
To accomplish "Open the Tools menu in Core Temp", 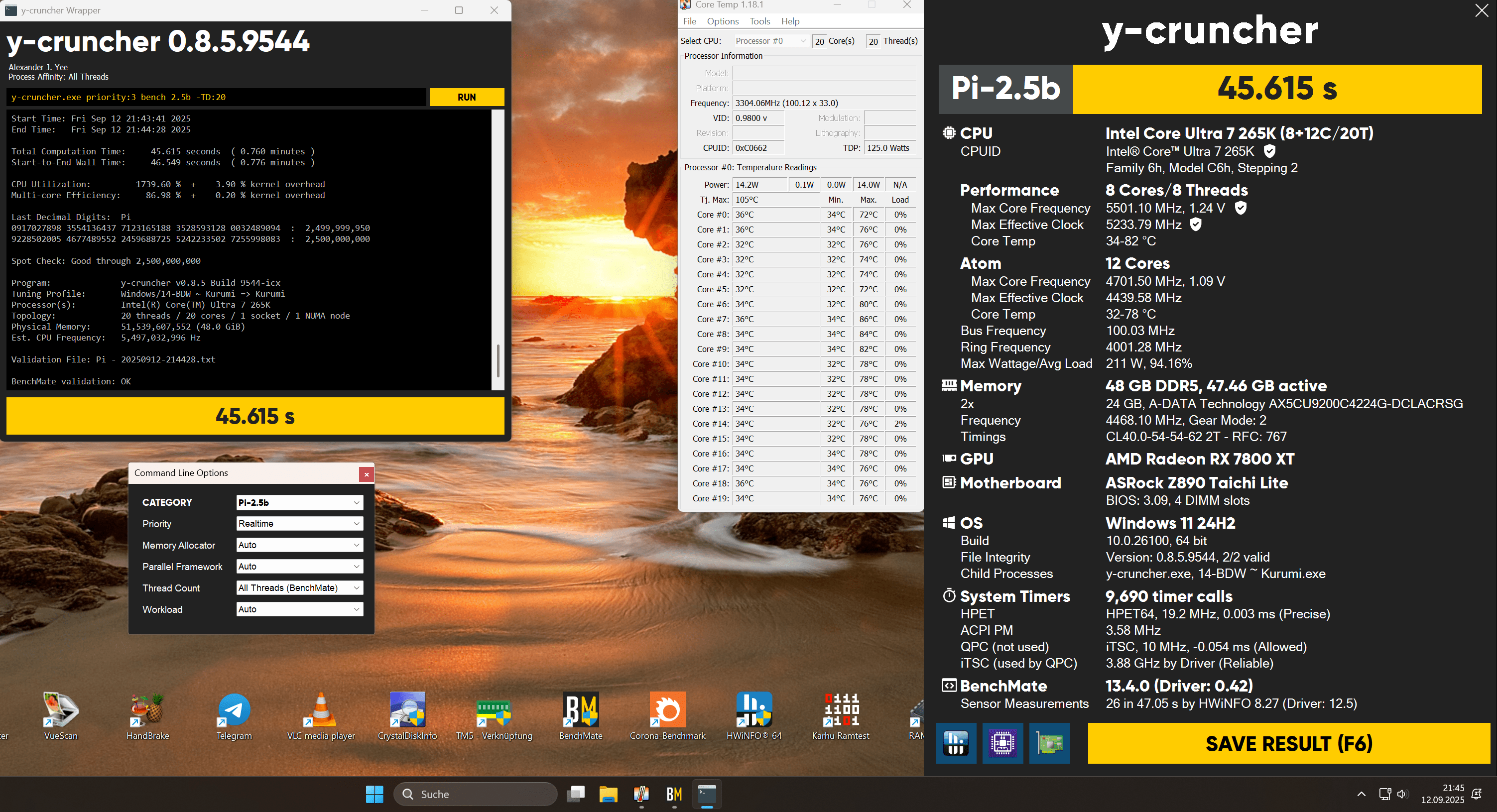I will coord(759,21).
